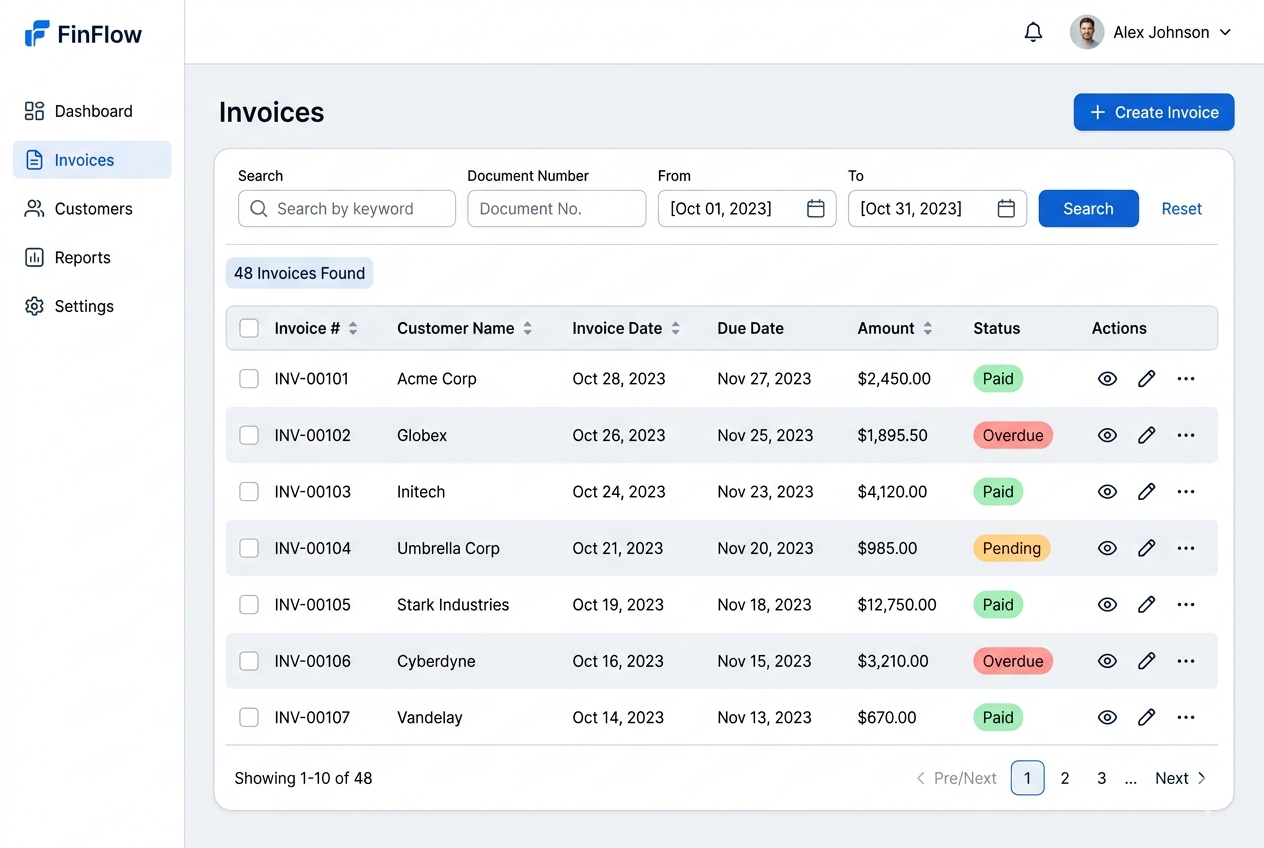Open more actions menu for INV-00105

click(x=1186, y=604)
